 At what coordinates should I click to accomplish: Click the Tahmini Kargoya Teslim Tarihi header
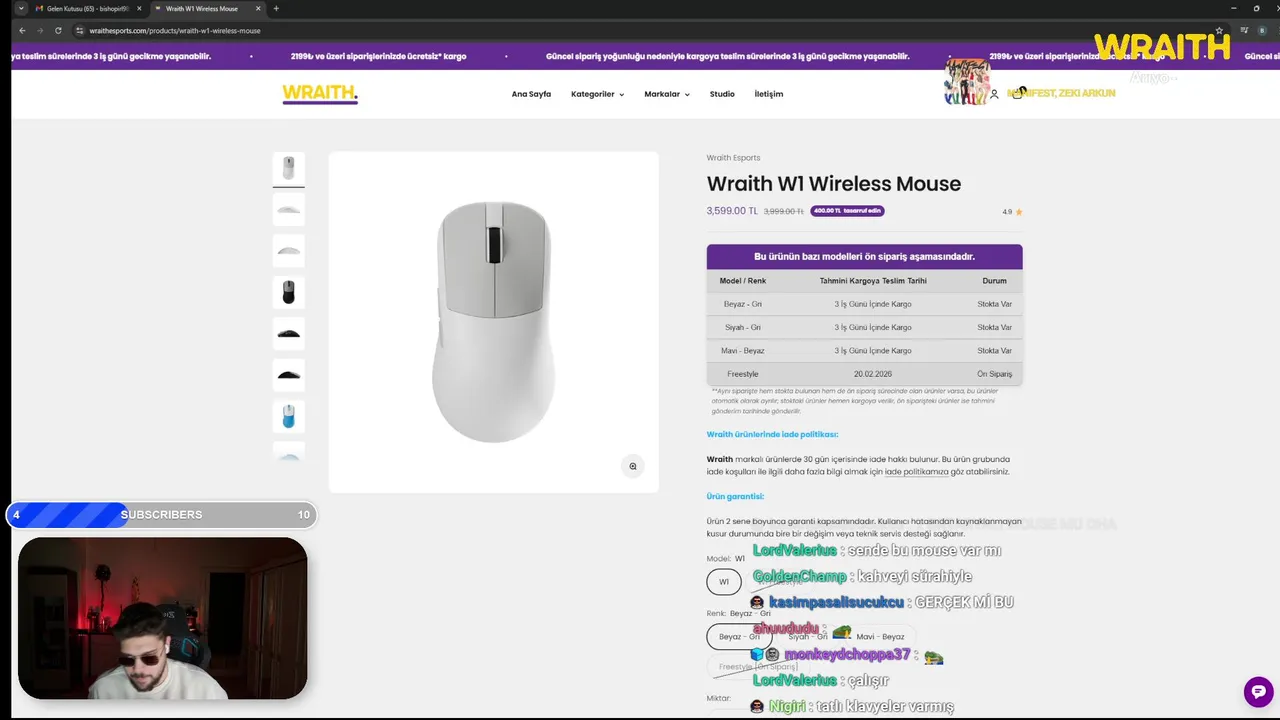click(873, 281)
